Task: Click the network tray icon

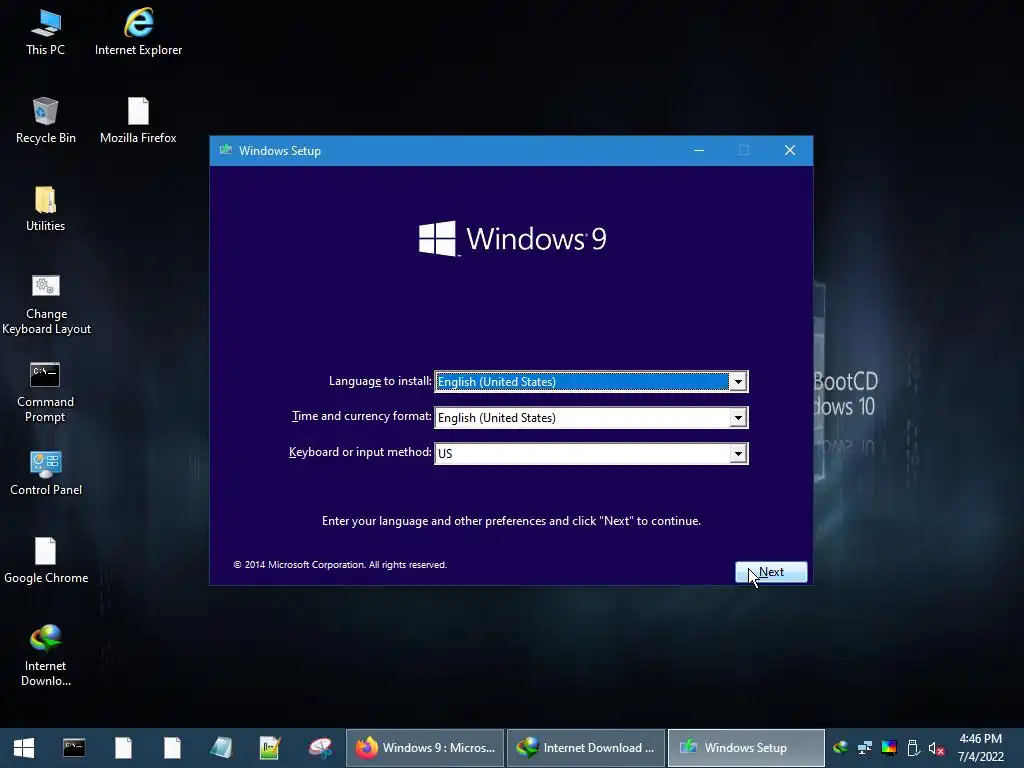Action: click(865, 748)
